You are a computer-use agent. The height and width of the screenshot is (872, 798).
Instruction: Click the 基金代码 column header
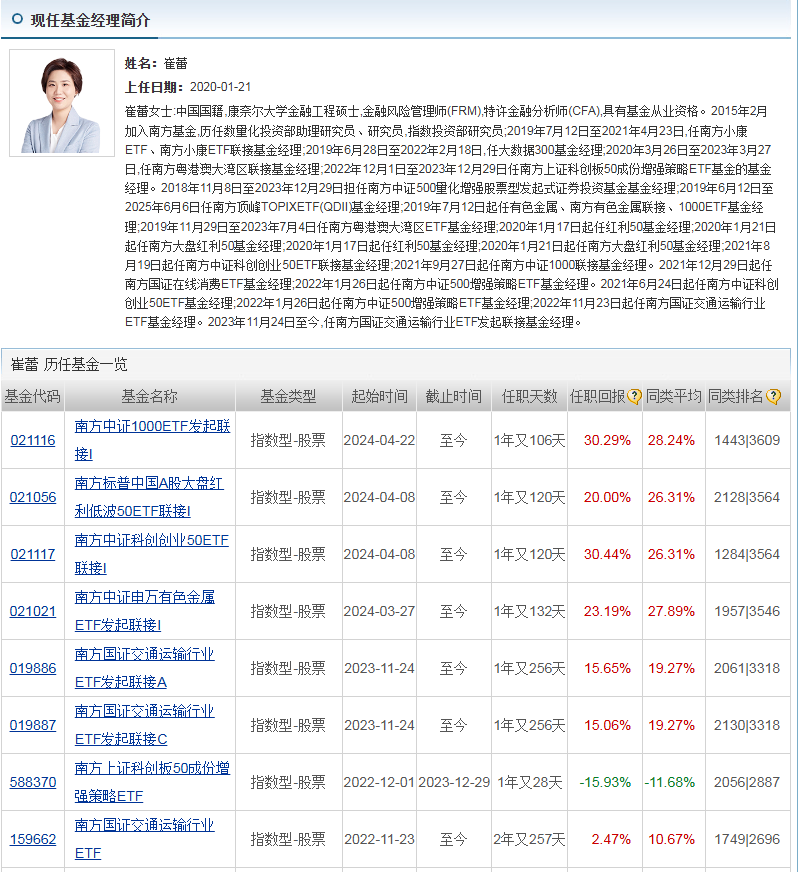coord(32,397)
